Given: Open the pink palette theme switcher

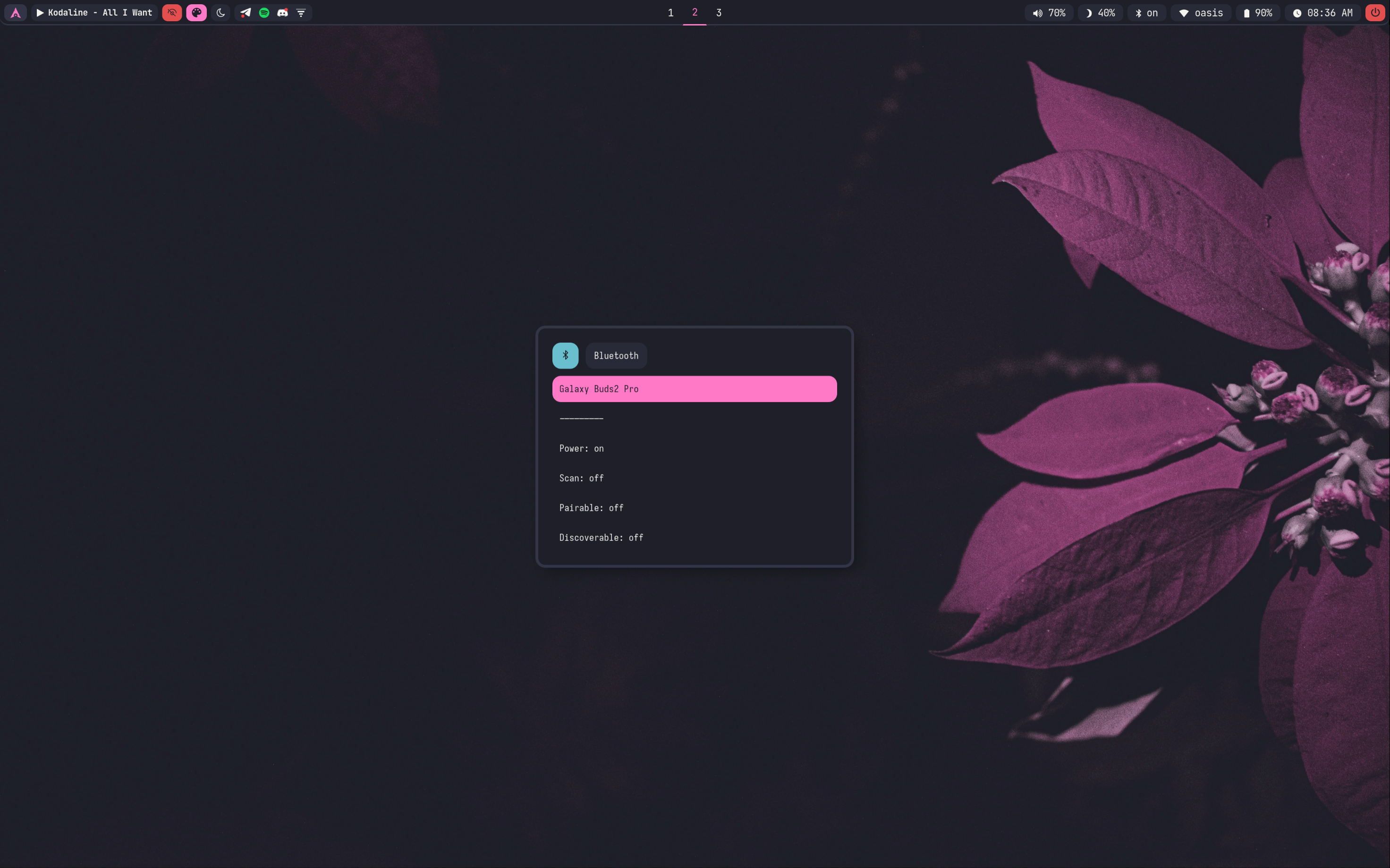Looking at the screenshot, I should pyautogui.click(x=196, y=13).
